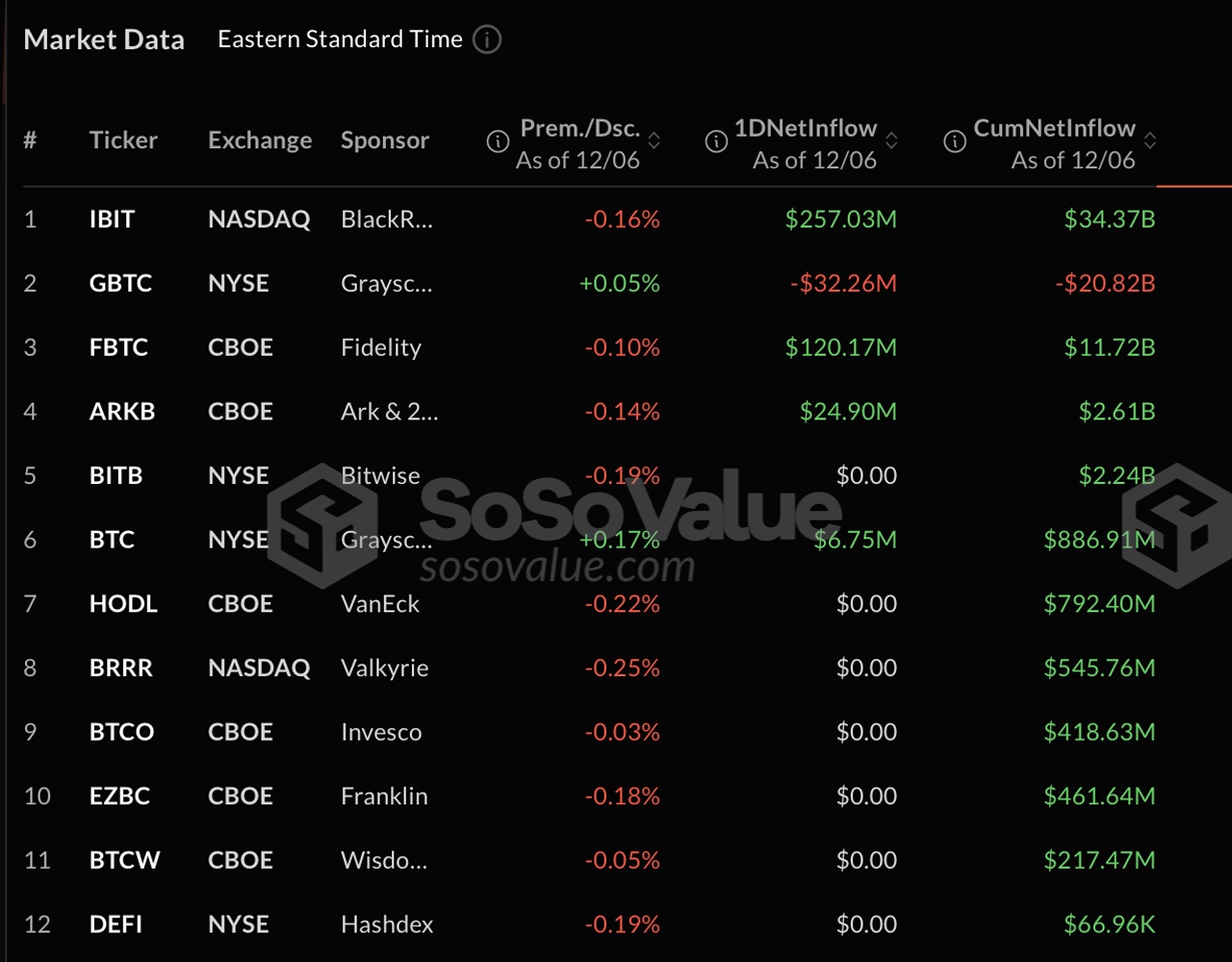The height and width of the screenshot is (962, 1232).
Task: Select the DEFI row by Hashdex
Action: [115, 924]
